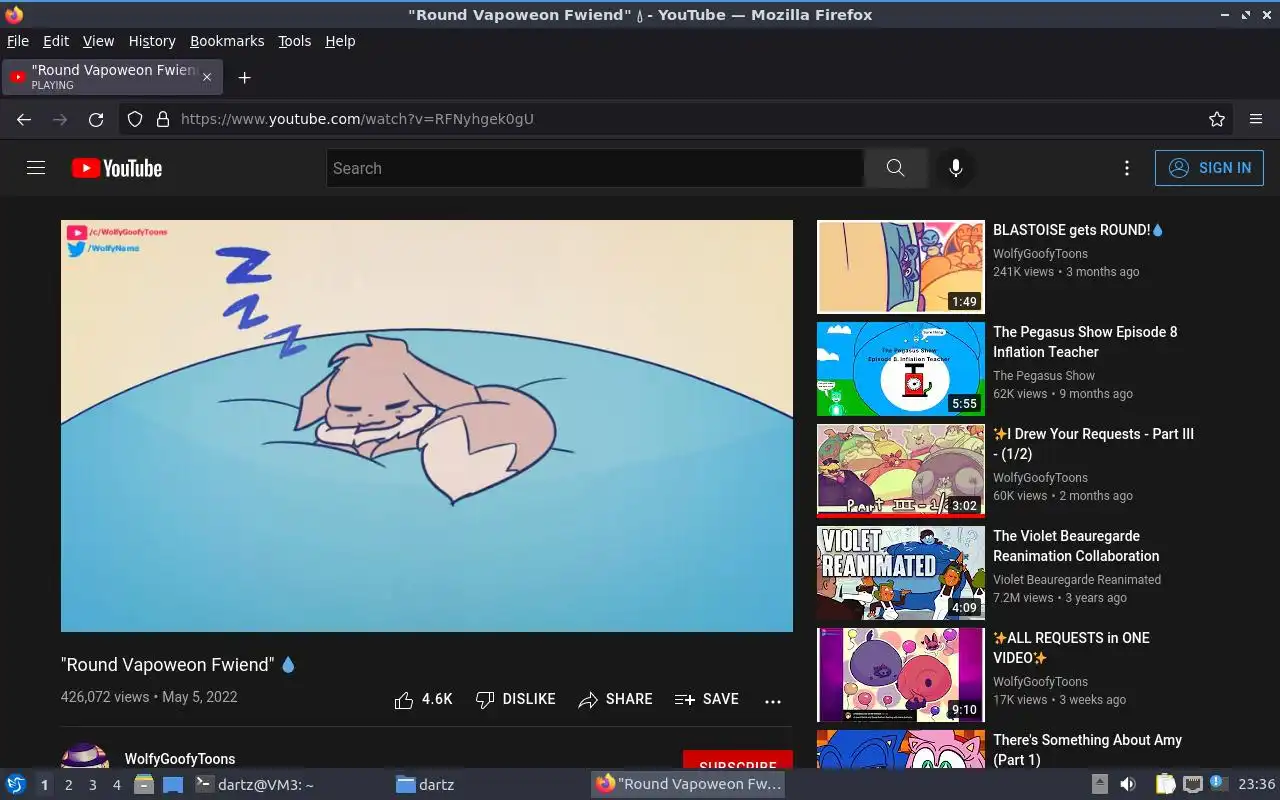Open the tracking protection shield icon
Screen dimensions: 1280x800
[x=135, y=119]
